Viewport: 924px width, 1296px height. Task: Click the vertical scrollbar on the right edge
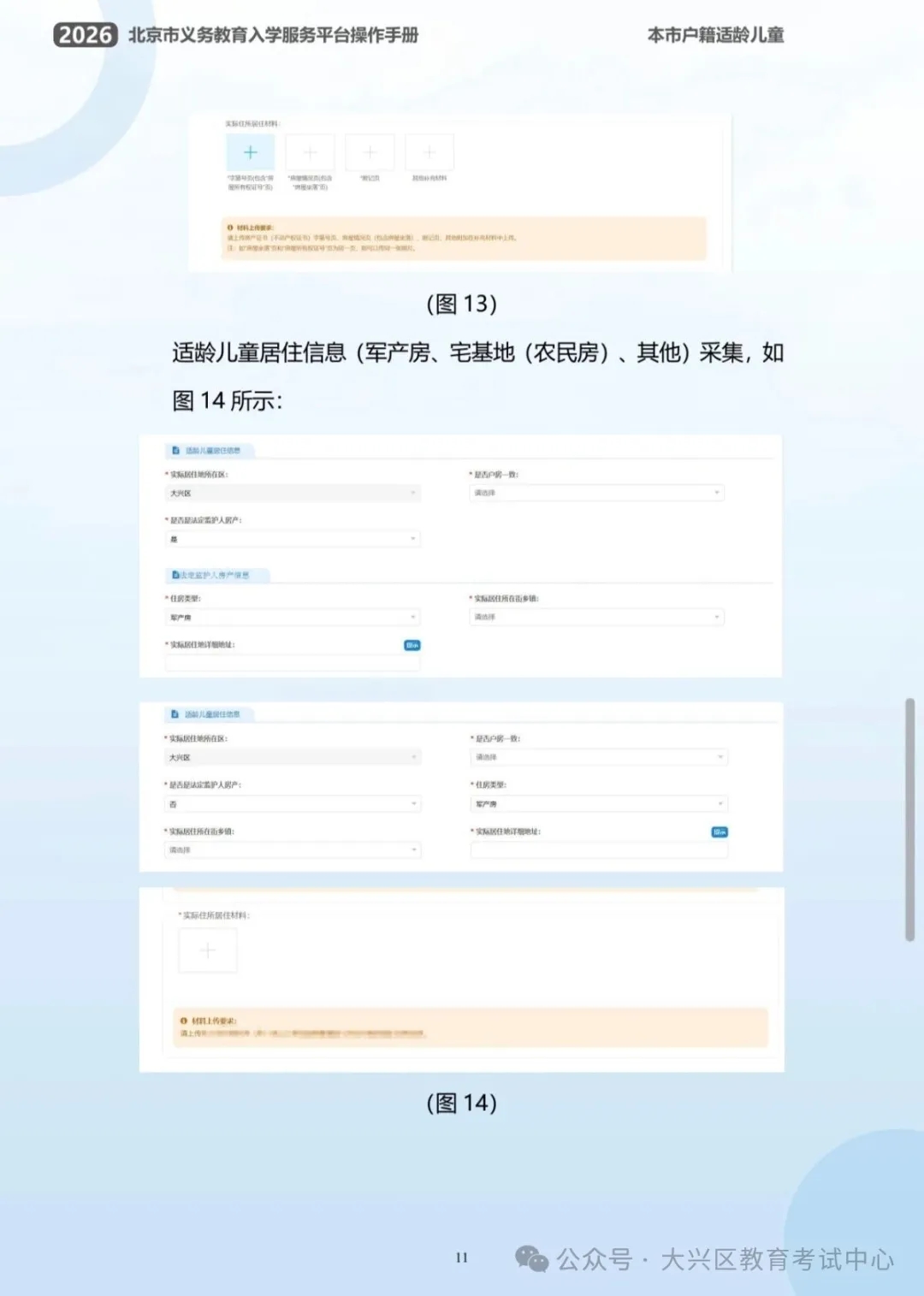pyautogui.click(x=909, y=820)
